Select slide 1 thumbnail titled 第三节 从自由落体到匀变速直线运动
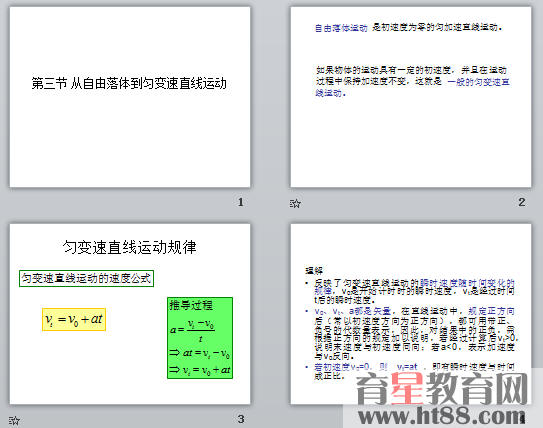The width and height of the screenshot is (543, 428). (130, 97)
